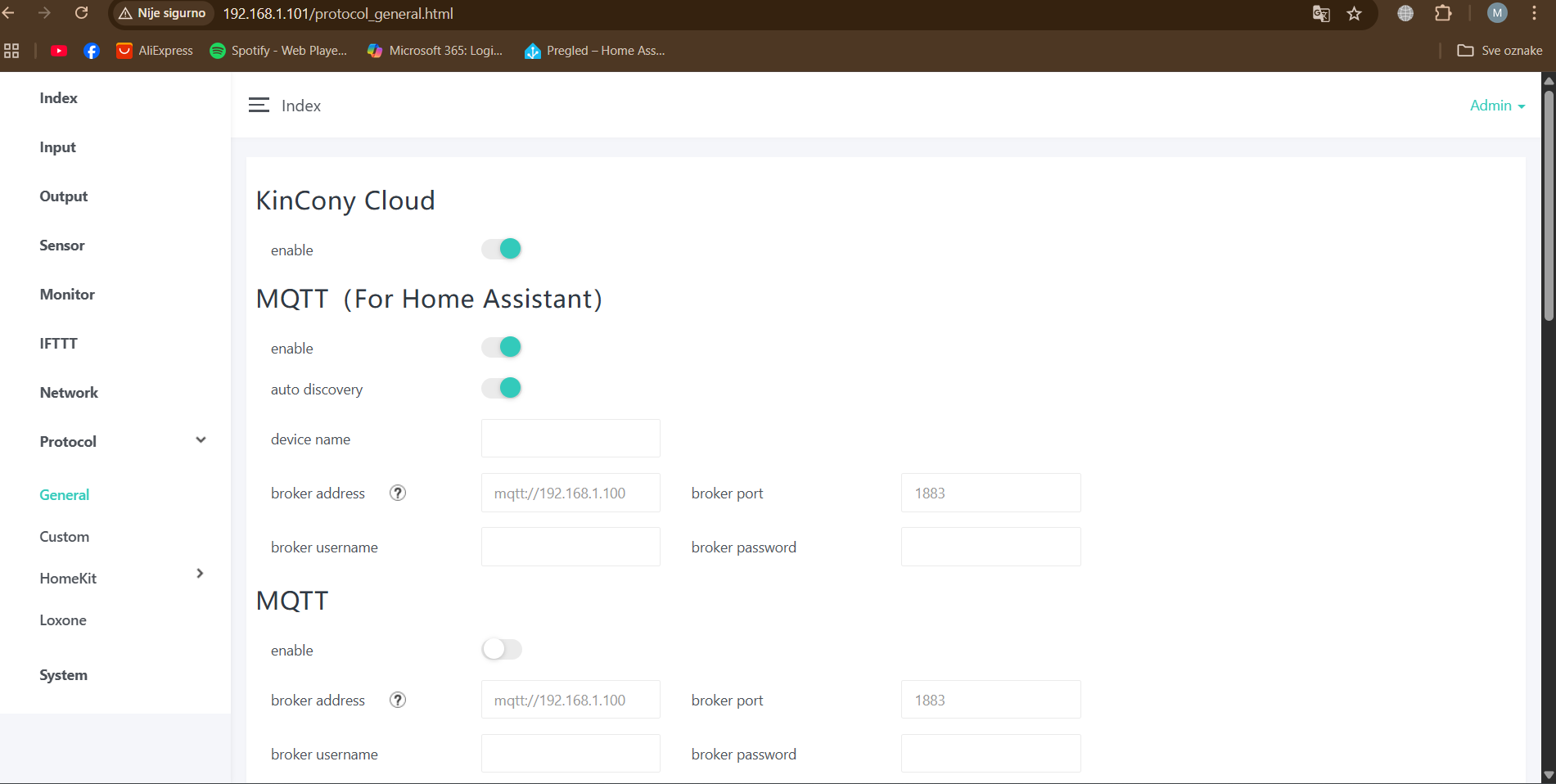Click the device name input field
Screen dimensions: 1556x784
pyautogui.click(x=571, y=439)
